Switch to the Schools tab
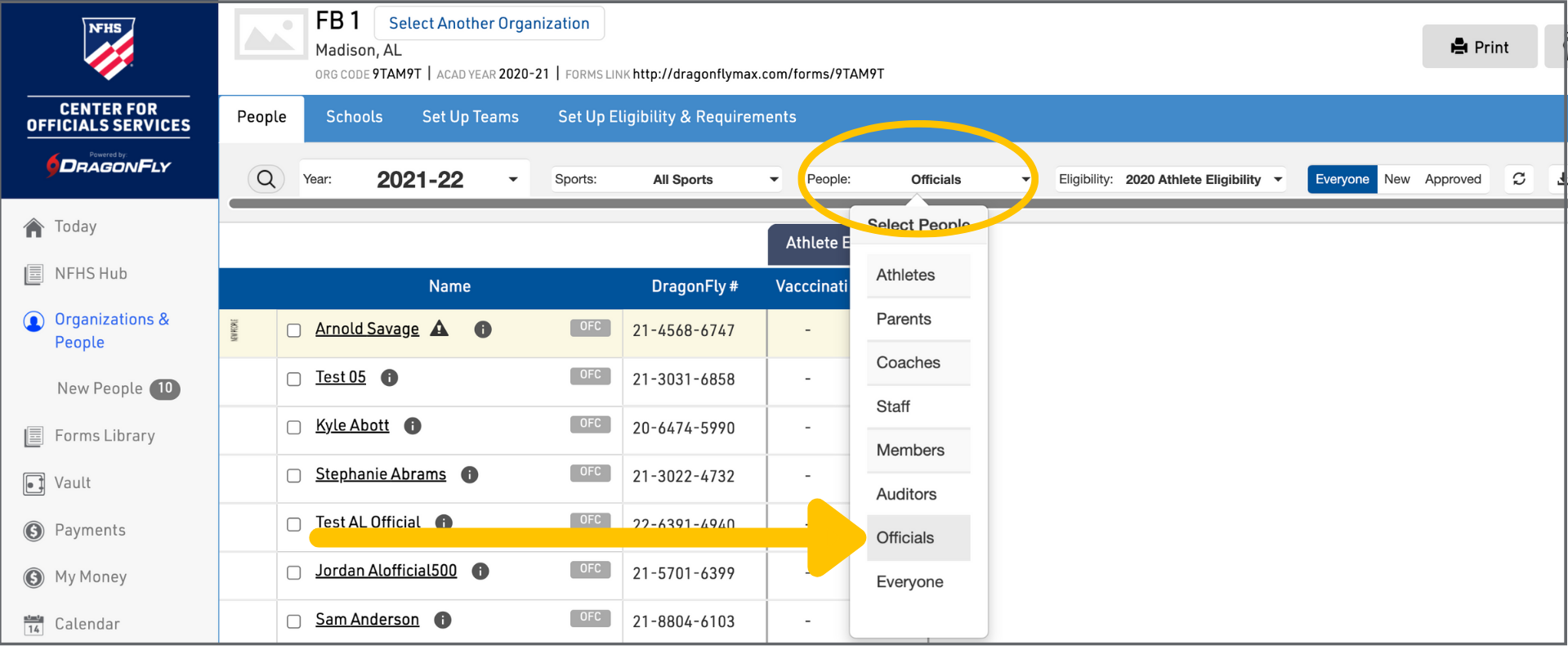 coord(354,117)
